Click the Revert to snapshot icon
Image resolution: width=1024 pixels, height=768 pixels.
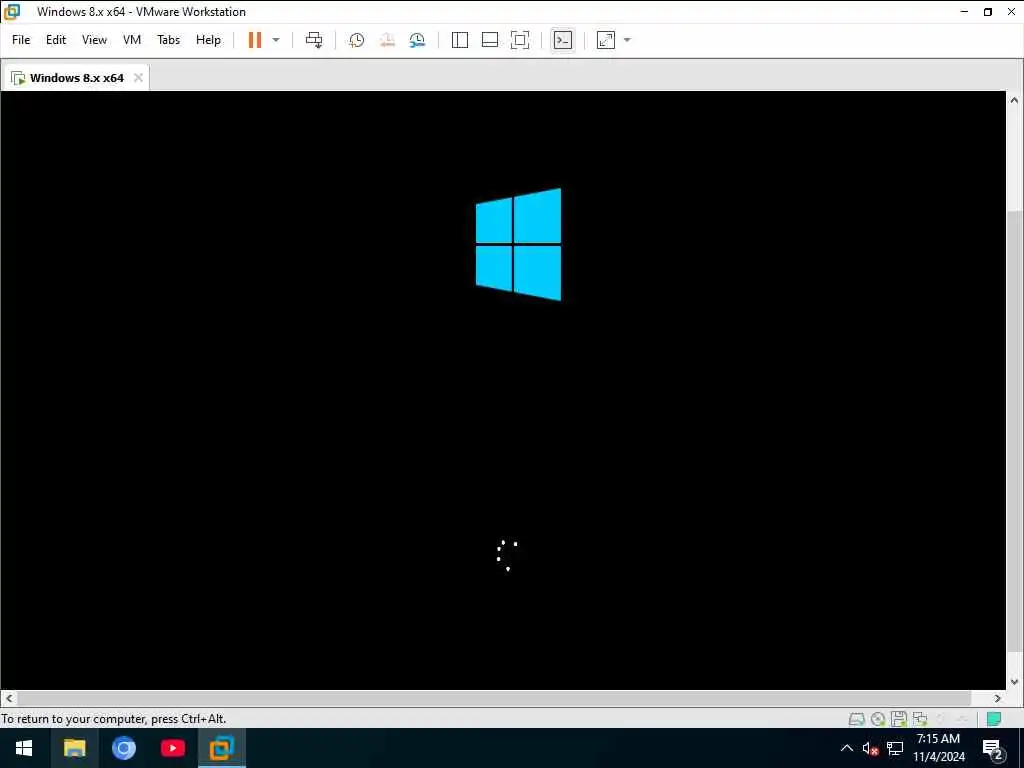tap(387, 40)
